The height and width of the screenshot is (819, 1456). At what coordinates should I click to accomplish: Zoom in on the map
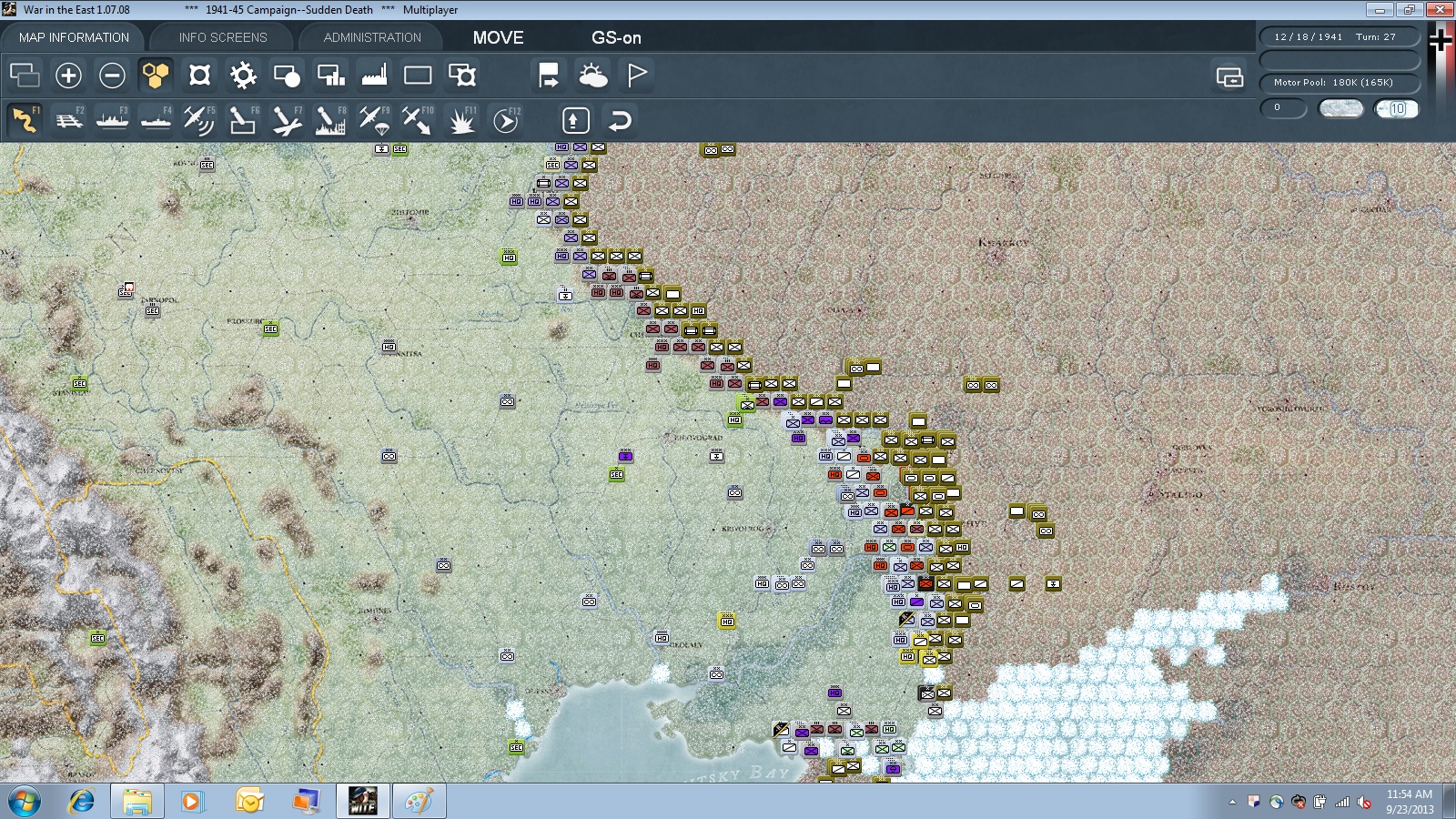[68, 76]
